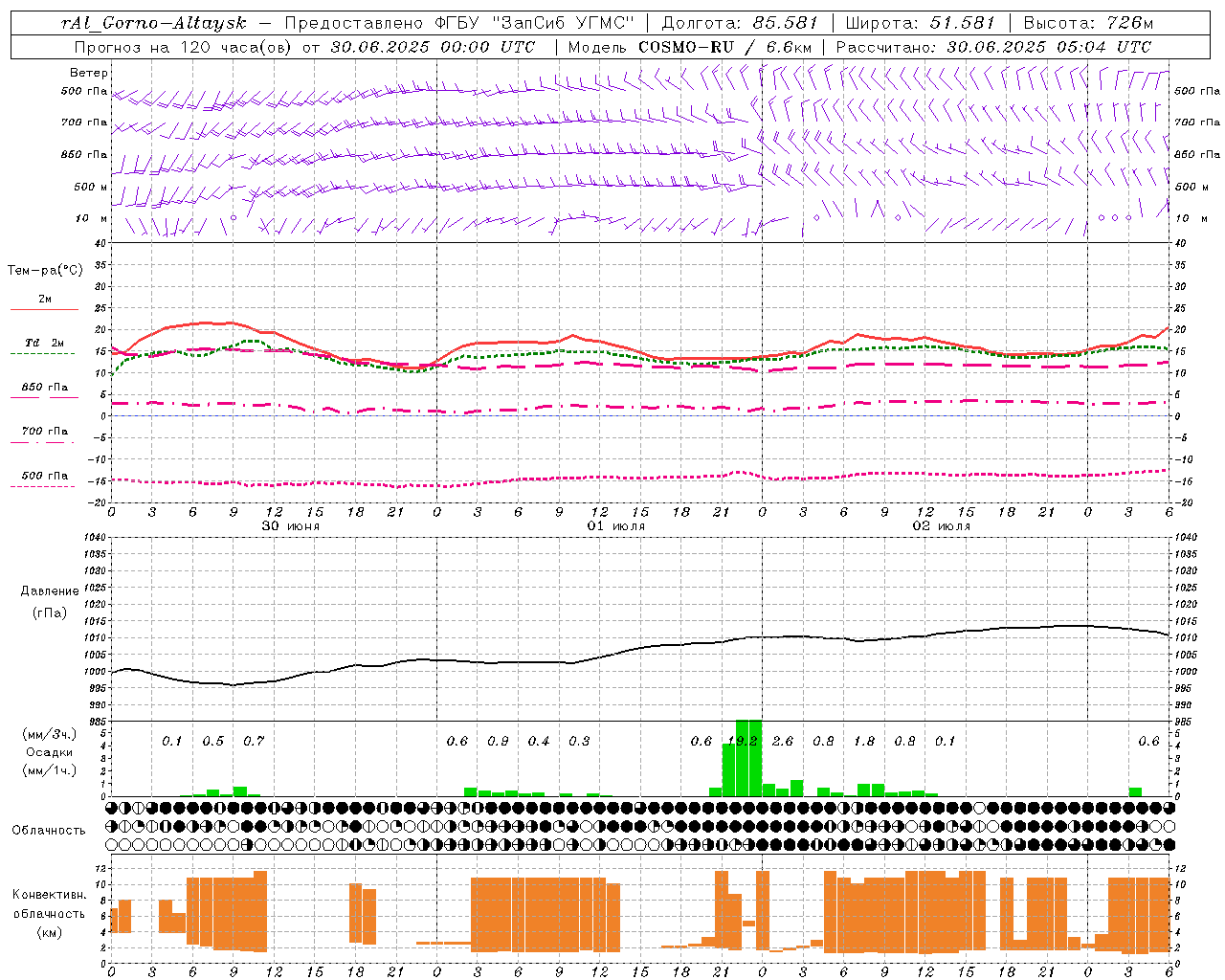The image size is (1225, 980).
Task: Select the latitude text Широта: 51.581
Action: (x=920, y=23)
